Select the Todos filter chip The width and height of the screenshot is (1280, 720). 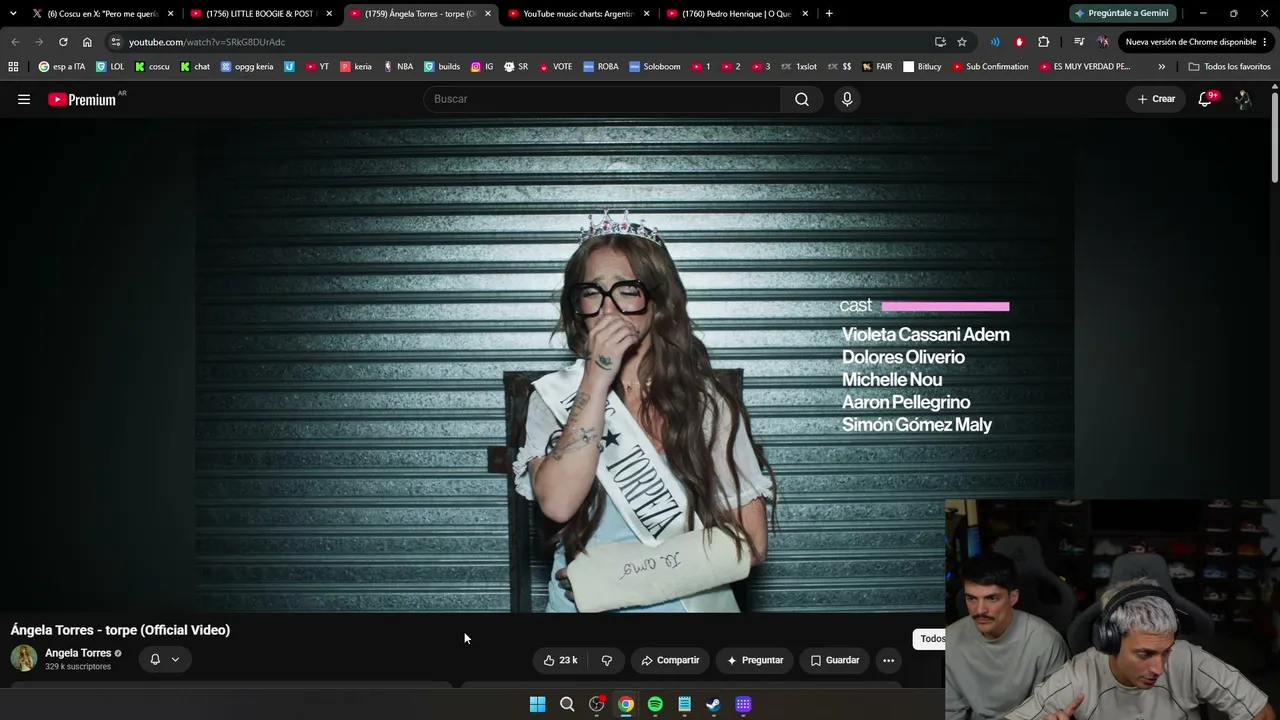932,638
